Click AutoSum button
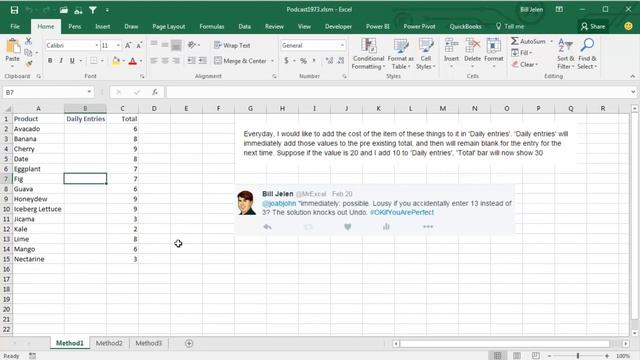This screenshot has height=360, width=640. (x=529, y=42)
